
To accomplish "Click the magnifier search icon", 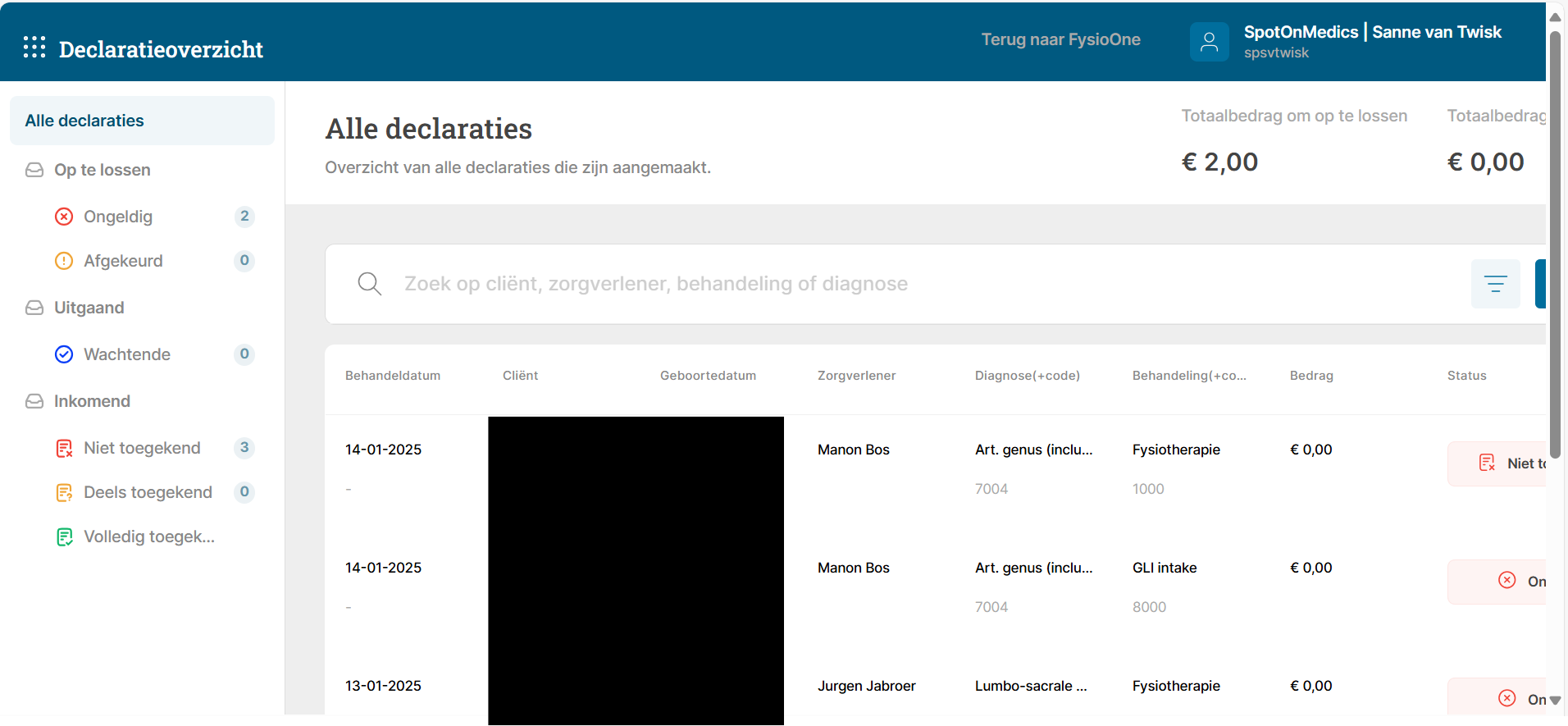I will tap(370, 284).
